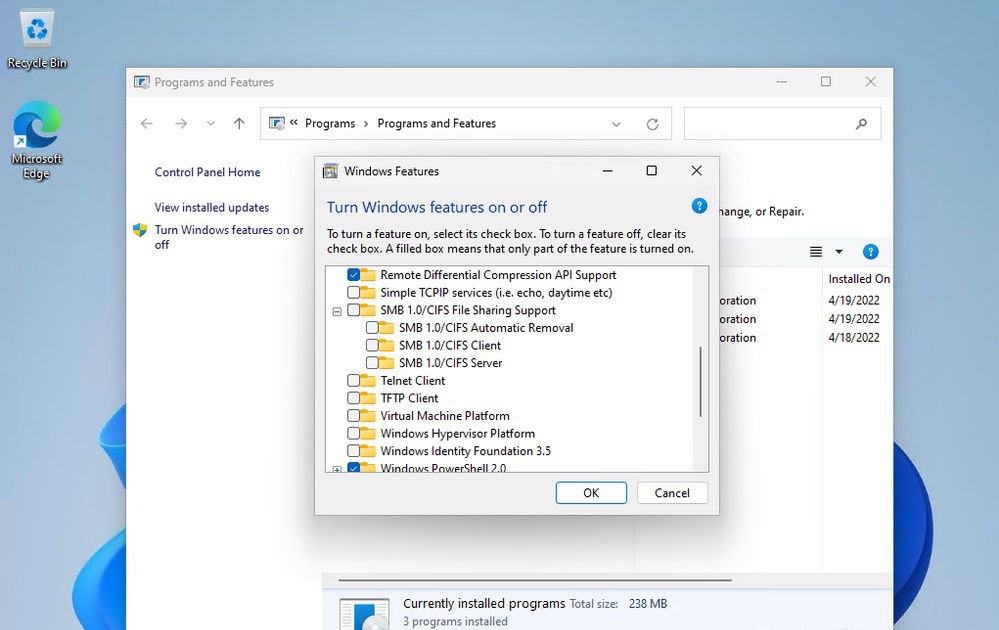Click the chevron after Programs breadcrumb
The width and height of the screenshot is (999, 630).
coord(366,124)
